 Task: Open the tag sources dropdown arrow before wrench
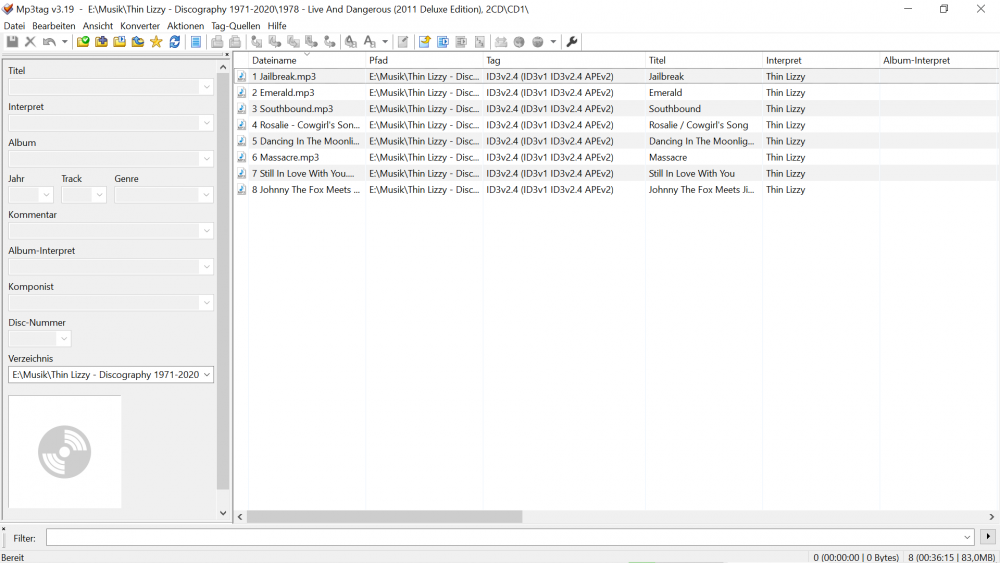tap(553, 42)
